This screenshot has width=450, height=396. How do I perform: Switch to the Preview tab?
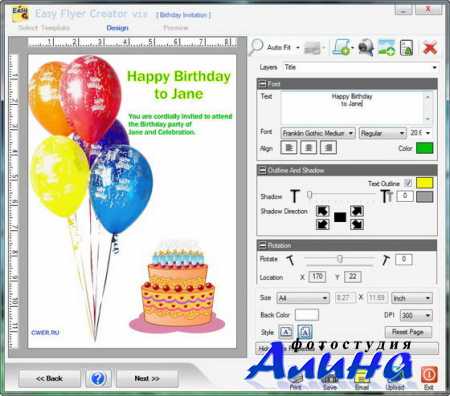[x=176, y=28]
